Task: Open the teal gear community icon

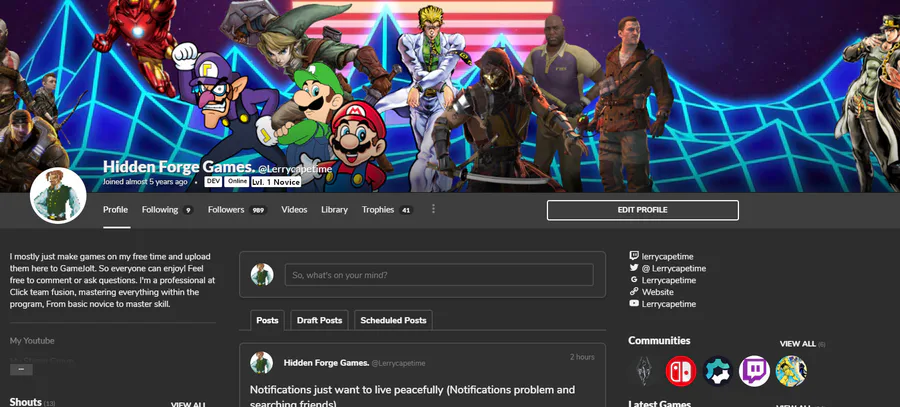Action: (x=717, y=371)
